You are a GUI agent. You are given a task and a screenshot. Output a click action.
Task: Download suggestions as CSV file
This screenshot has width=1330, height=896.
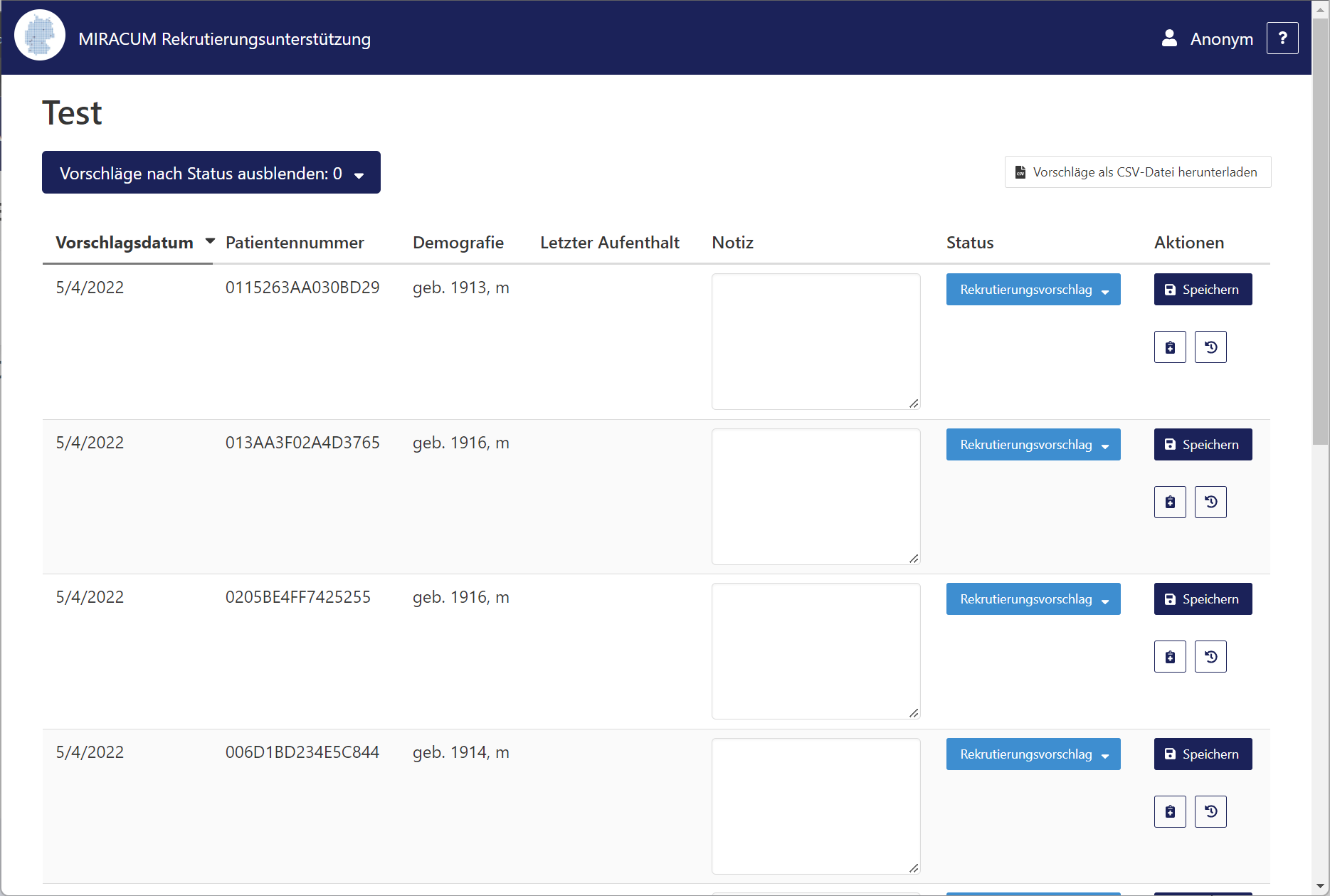(1138, 172)
